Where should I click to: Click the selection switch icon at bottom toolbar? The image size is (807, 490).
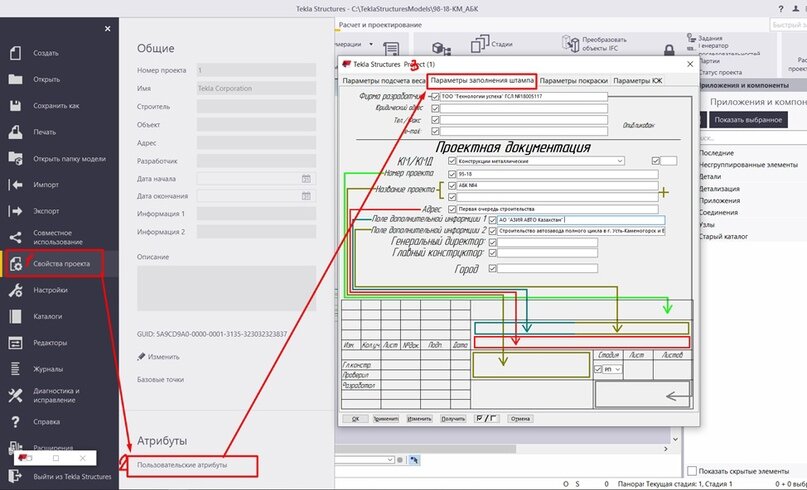click(x=414, y=460)
